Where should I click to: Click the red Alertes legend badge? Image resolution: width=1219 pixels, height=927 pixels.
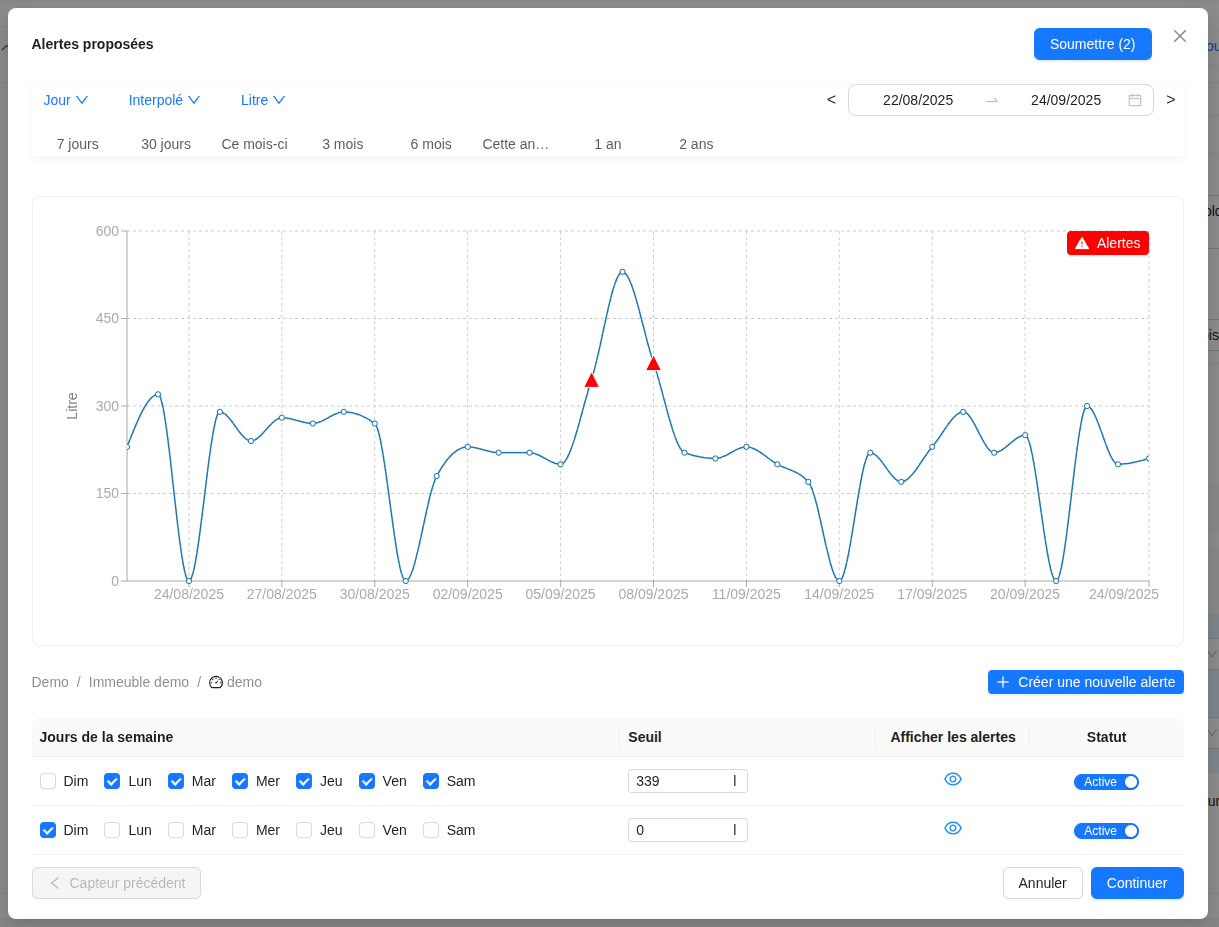pos(1107,243)
